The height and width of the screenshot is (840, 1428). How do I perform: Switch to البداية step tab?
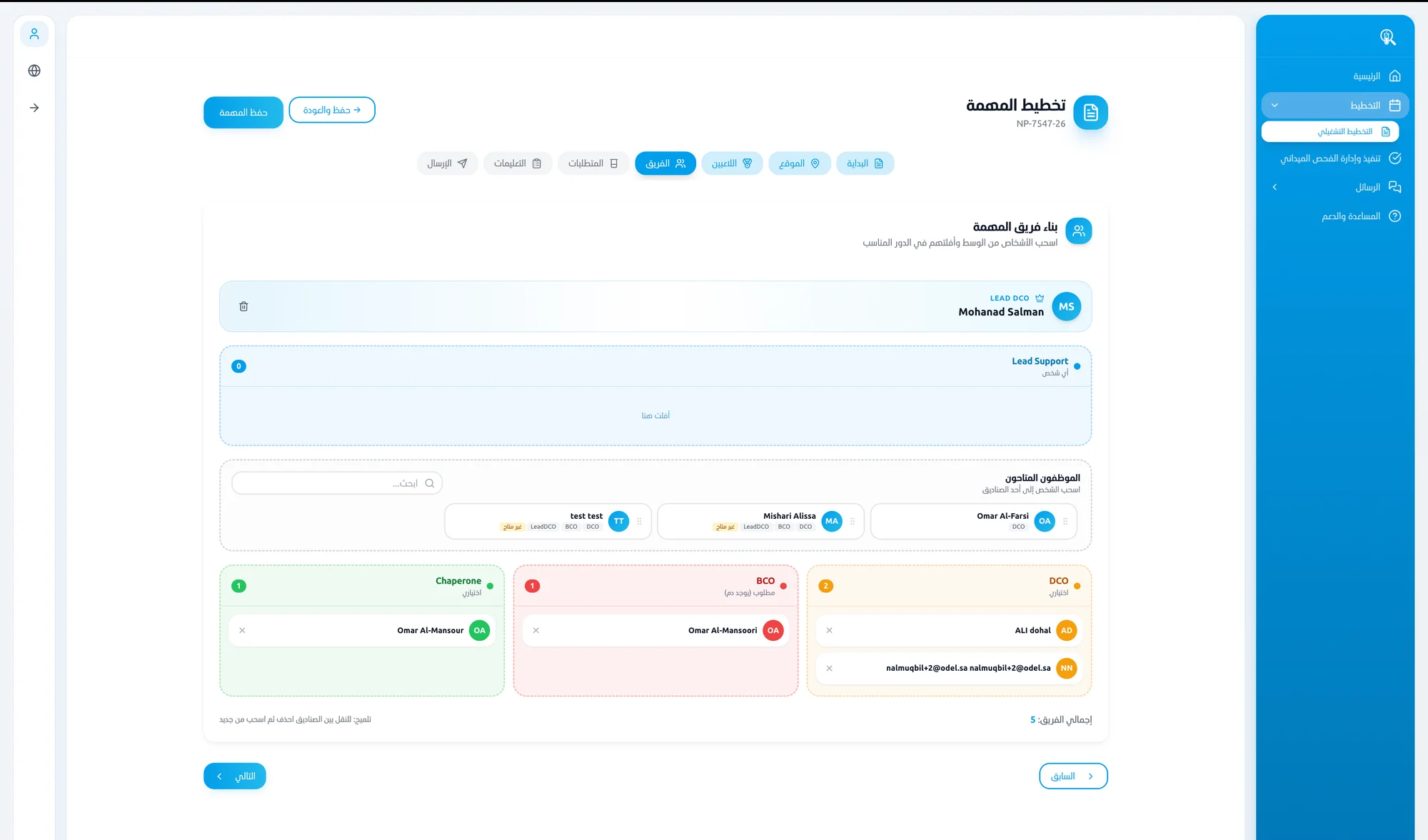[x=865, y=163]
